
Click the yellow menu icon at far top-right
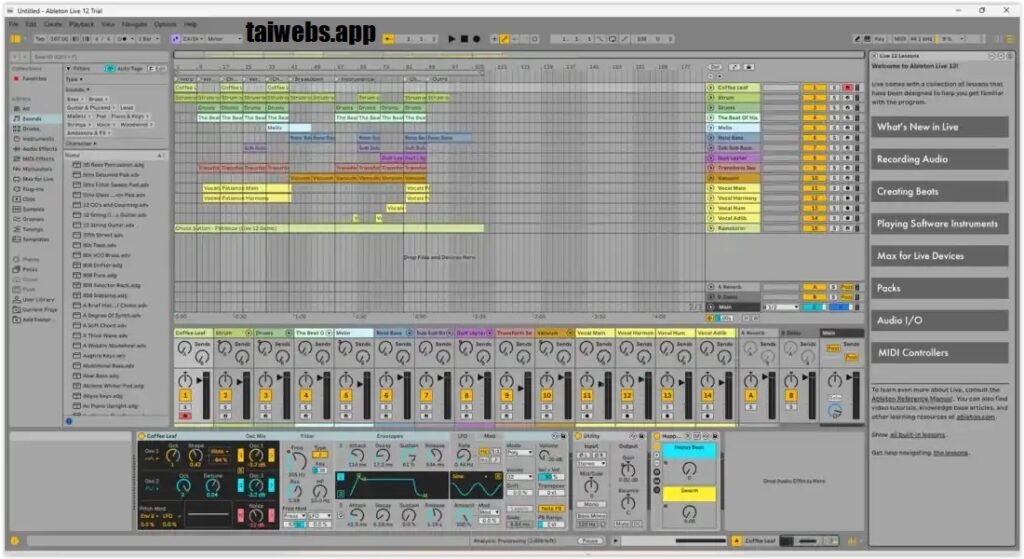pos(1011,39)
